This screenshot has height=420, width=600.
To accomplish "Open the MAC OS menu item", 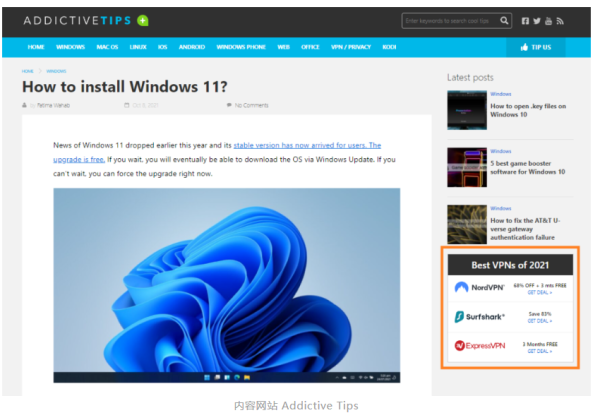I will pos(107,47).
